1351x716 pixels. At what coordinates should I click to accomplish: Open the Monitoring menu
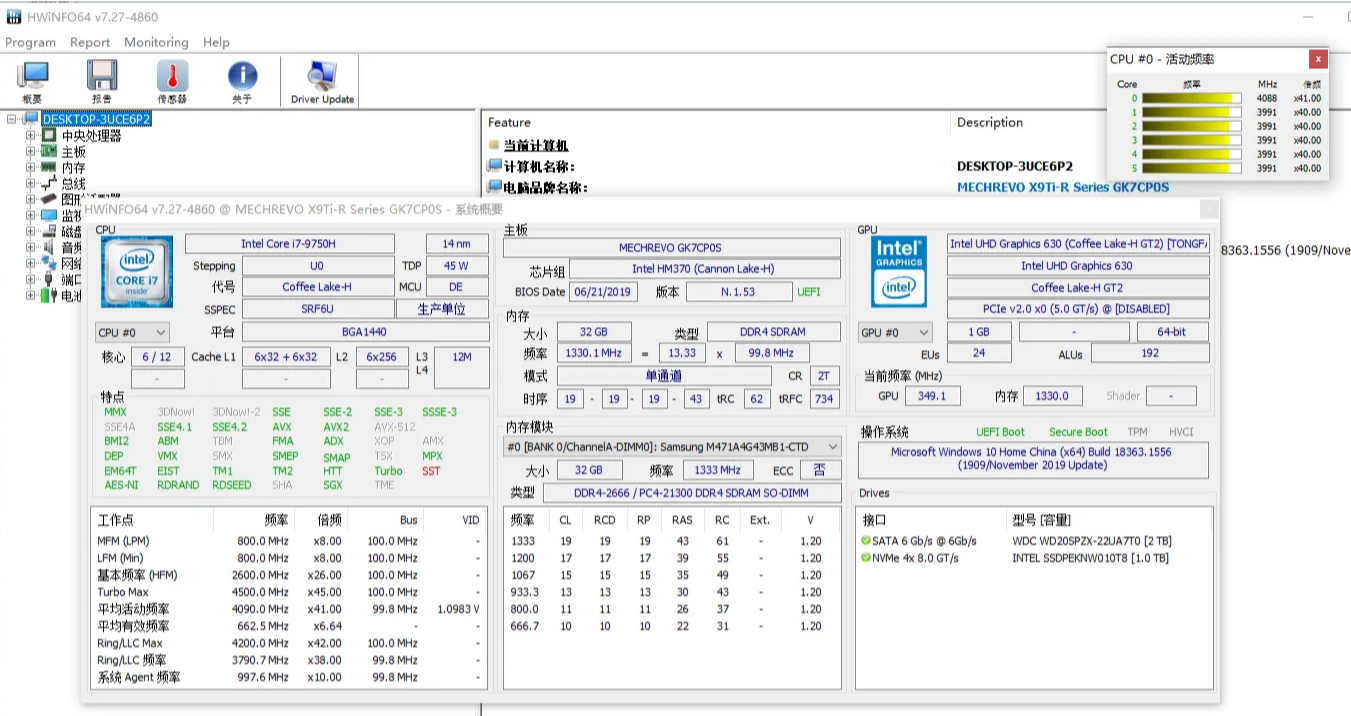coord(156,42)
